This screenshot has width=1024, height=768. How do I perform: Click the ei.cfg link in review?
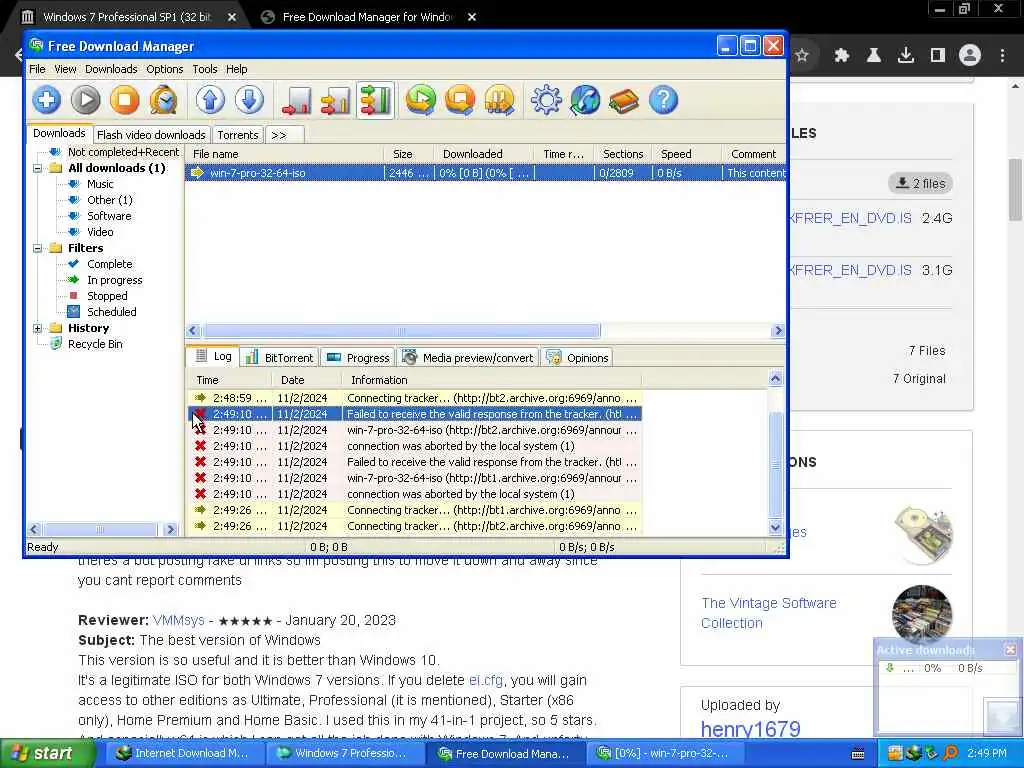pos(486,680)
